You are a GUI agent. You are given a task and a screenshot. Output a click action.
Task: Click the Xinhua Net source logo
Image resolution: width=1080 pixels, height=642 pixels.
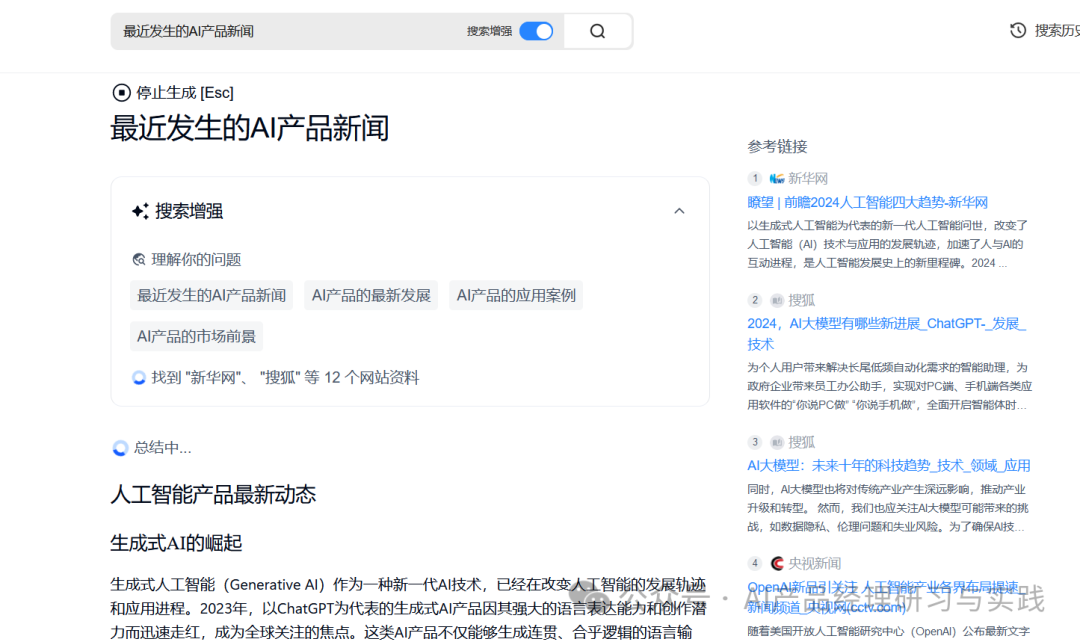(x=777, y=179)
